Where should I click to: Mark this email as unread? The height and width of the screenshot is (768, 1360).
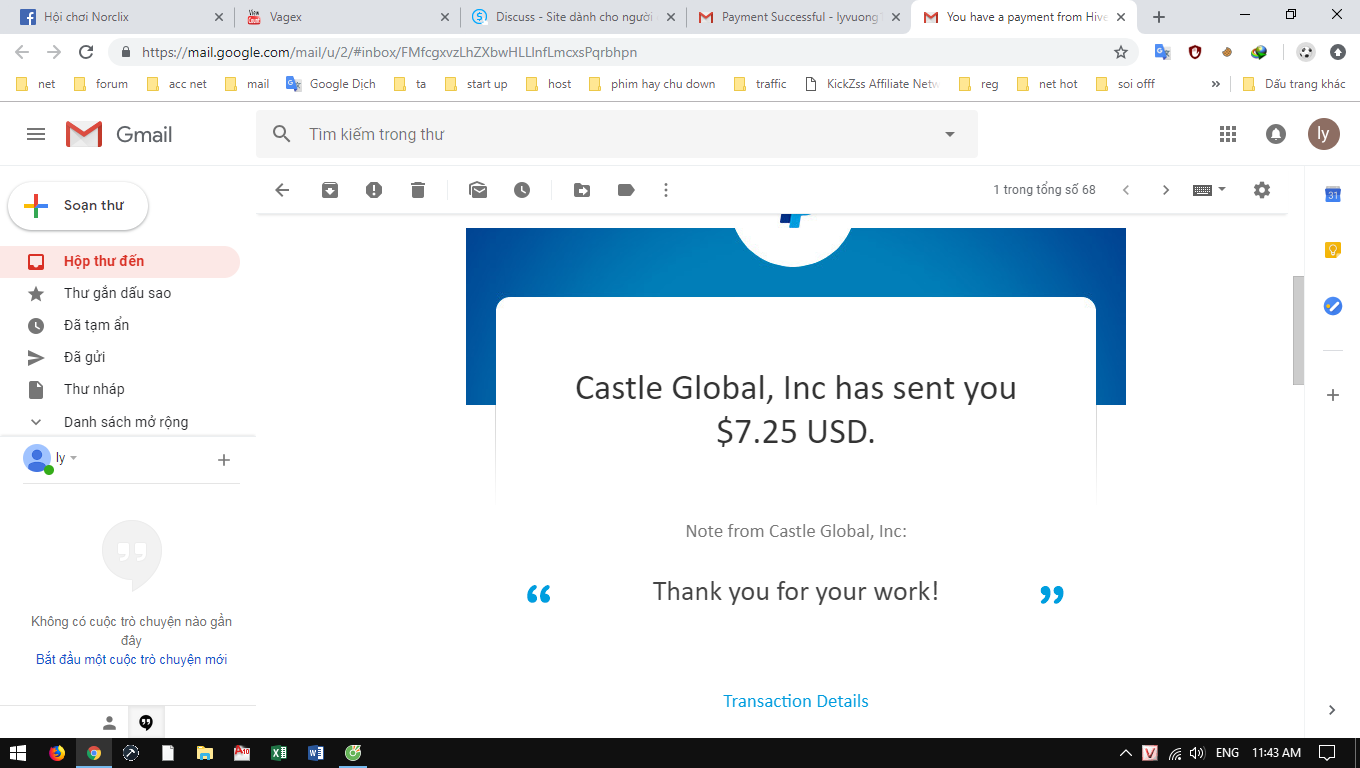(478, 190)
